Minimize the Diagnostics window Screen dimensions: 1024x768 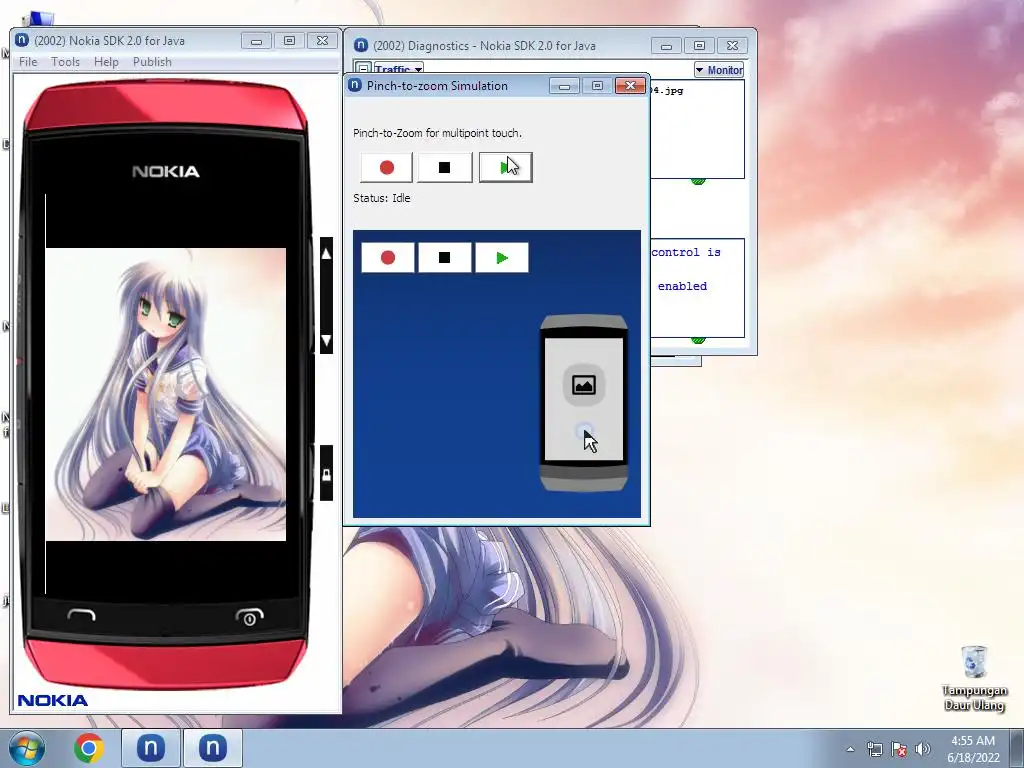(666, 46)
